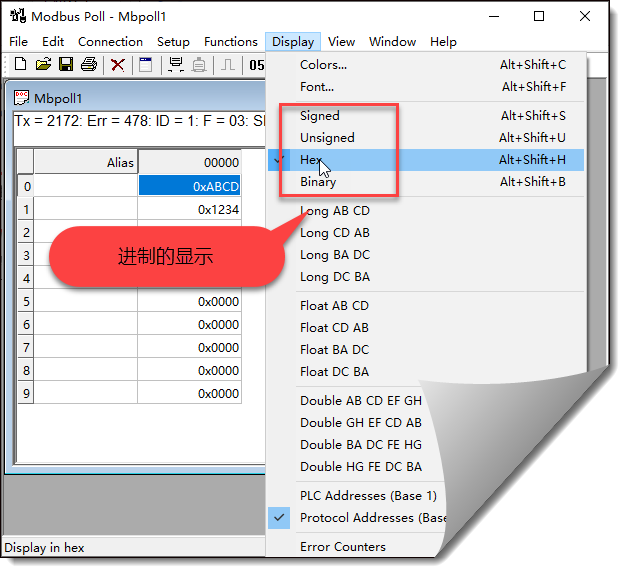Image resolution: width=625 pixels, height=573 pixels.
Task: Open the Connection menu
Action: pyautogui.click(x=110, y=42)
